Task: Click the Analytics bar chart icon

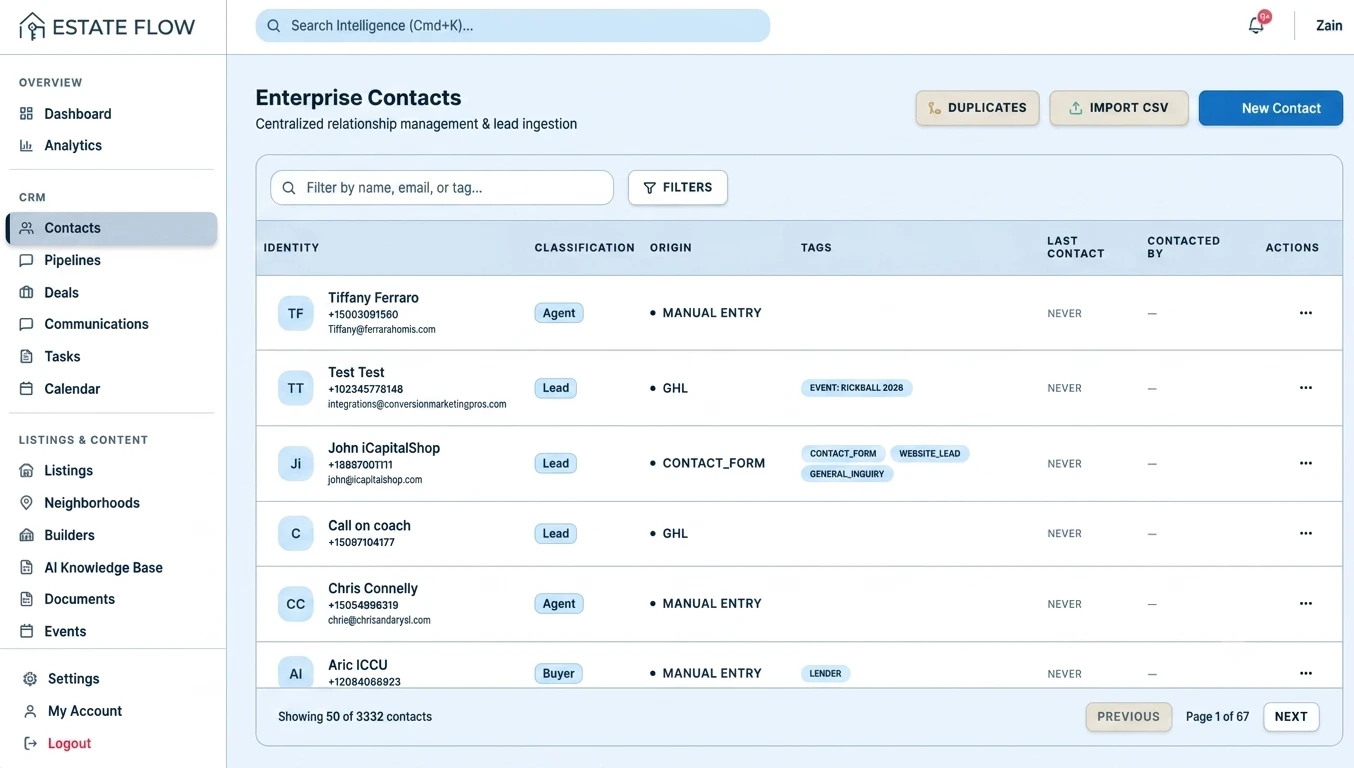Action: point(27,146)
